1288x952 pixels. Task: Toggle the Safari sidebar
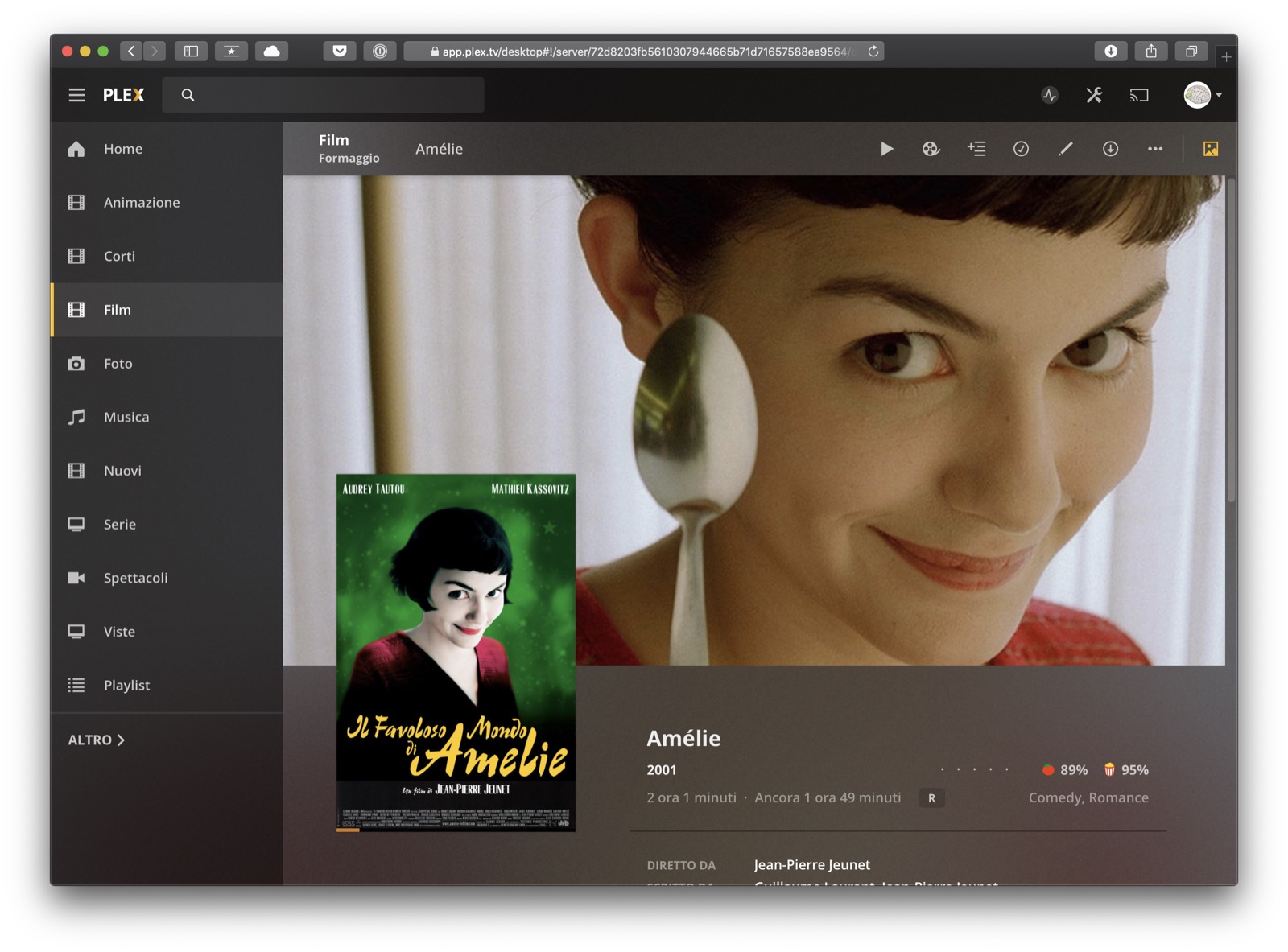click(x=192, y=52)
